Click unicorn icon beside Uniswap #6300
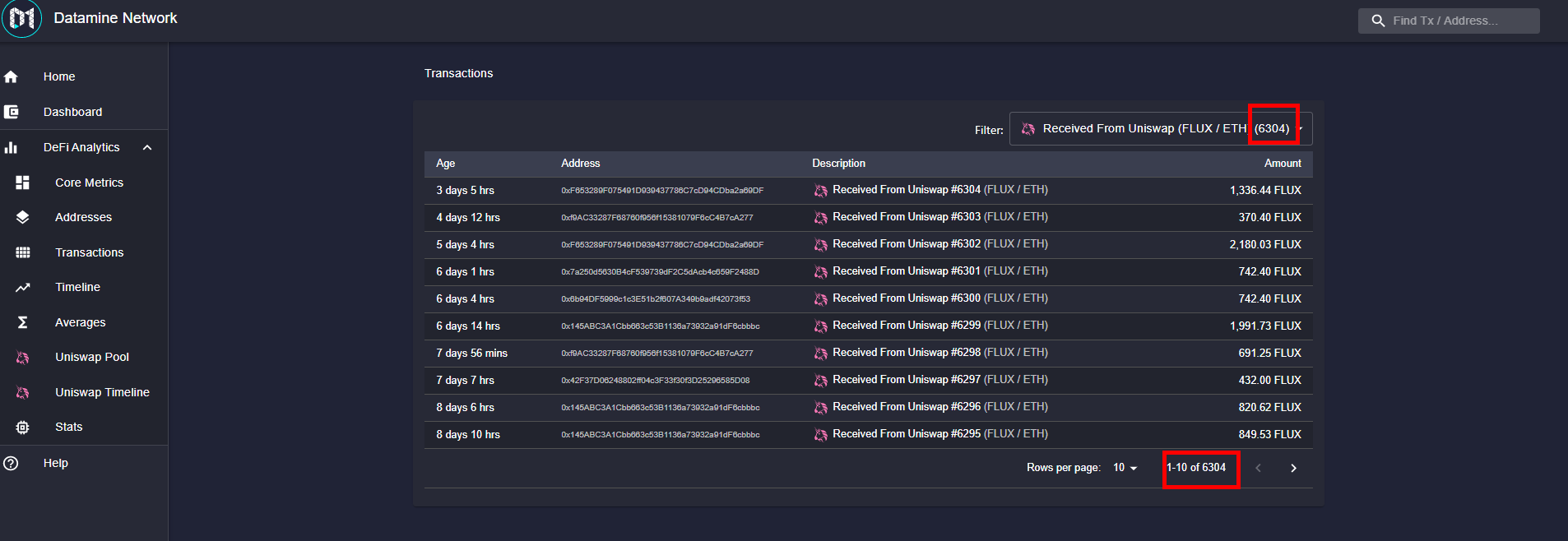This screenshot has height=541, width=1568. [820, 298]
